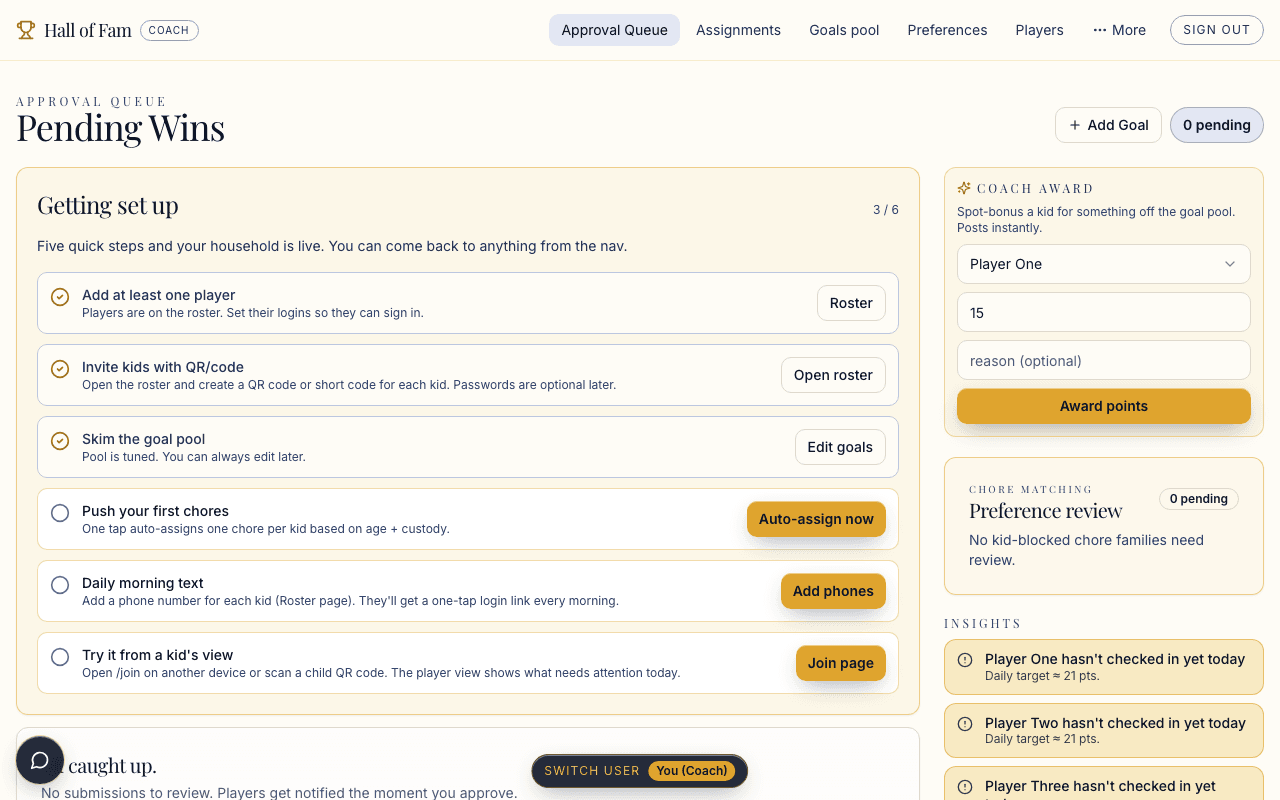The width and height of the screenshot is (1280, 800).
Task: Click the You (Coach) pill
Action: coord(692,771)
